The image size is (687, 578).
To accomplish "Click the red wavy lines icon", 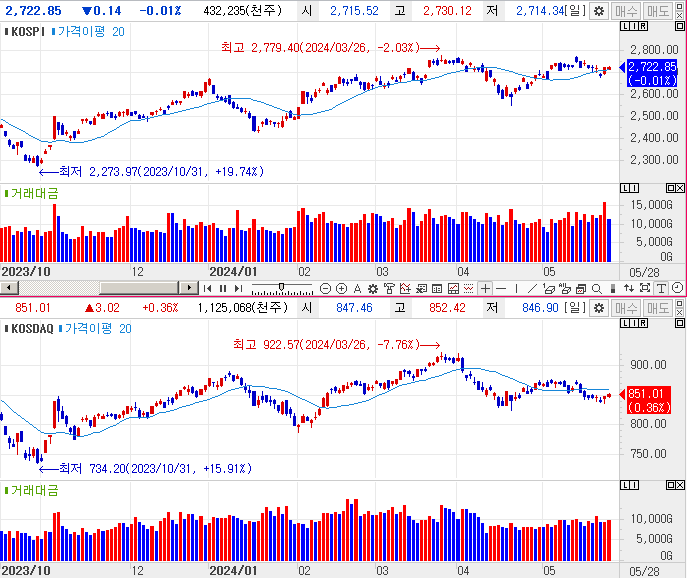I will [x=468, y=288].
